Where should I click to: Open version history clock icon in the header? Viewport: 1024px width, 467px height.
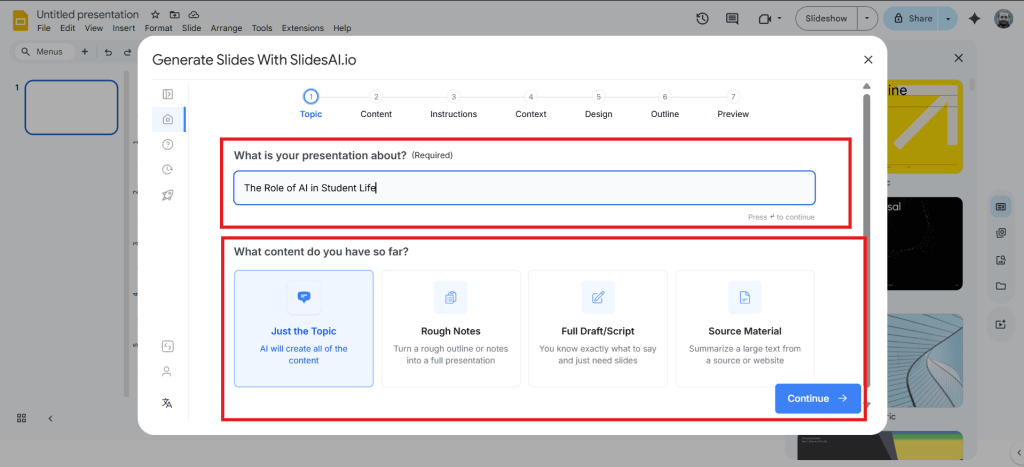point(702,19)
